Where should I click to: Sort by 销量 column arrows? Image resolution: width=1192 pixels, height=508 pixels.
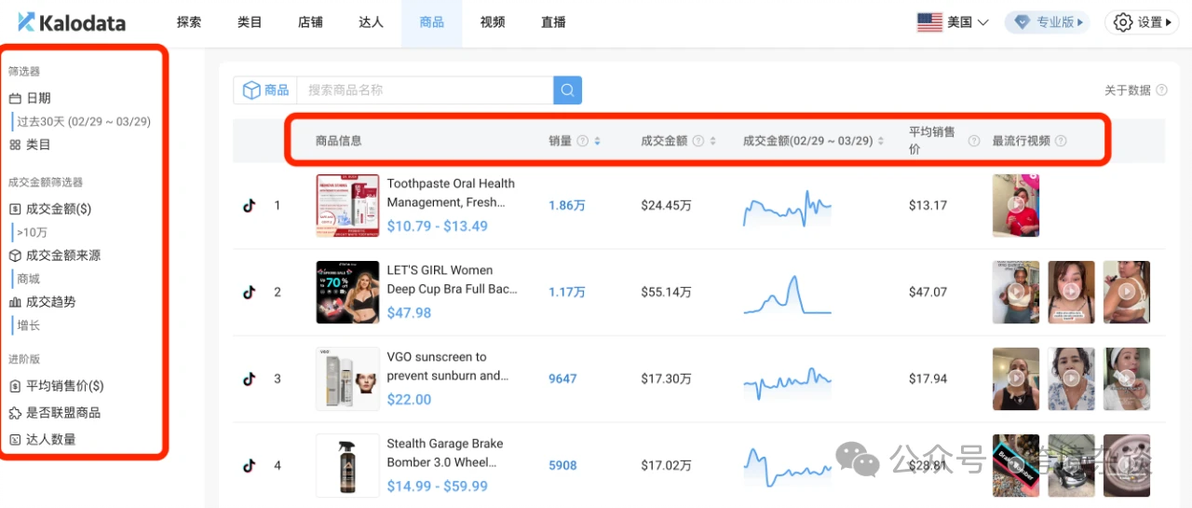click(597, 141)
